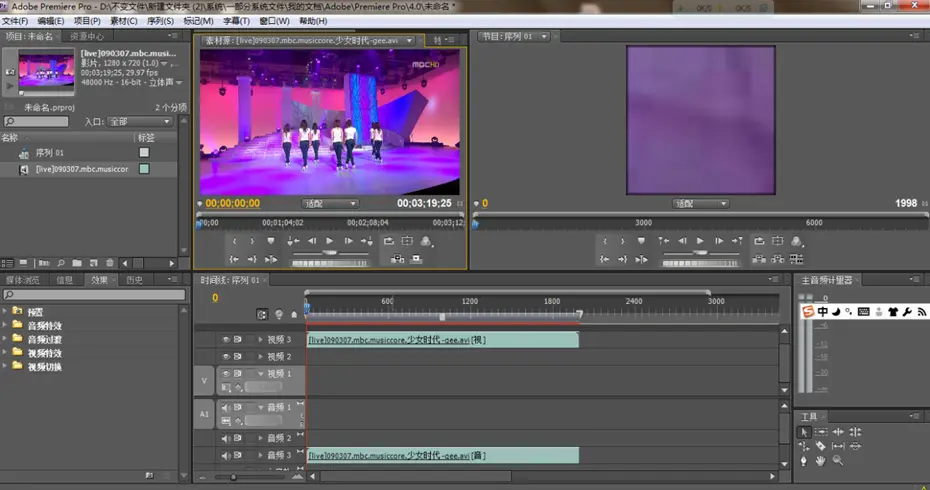Switch to the 媒体浏览 tab
The width and height of the screenshot is (930, 490).
[23, 280]
